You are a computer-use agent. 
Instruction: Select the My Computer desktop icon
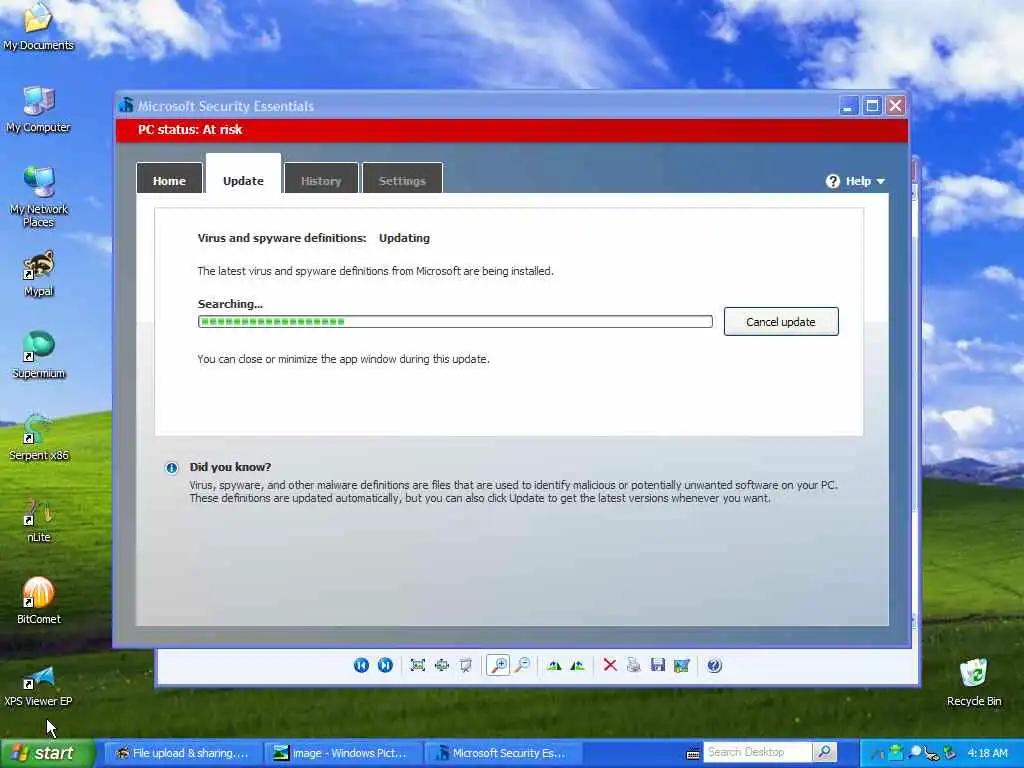click(39, 110)
